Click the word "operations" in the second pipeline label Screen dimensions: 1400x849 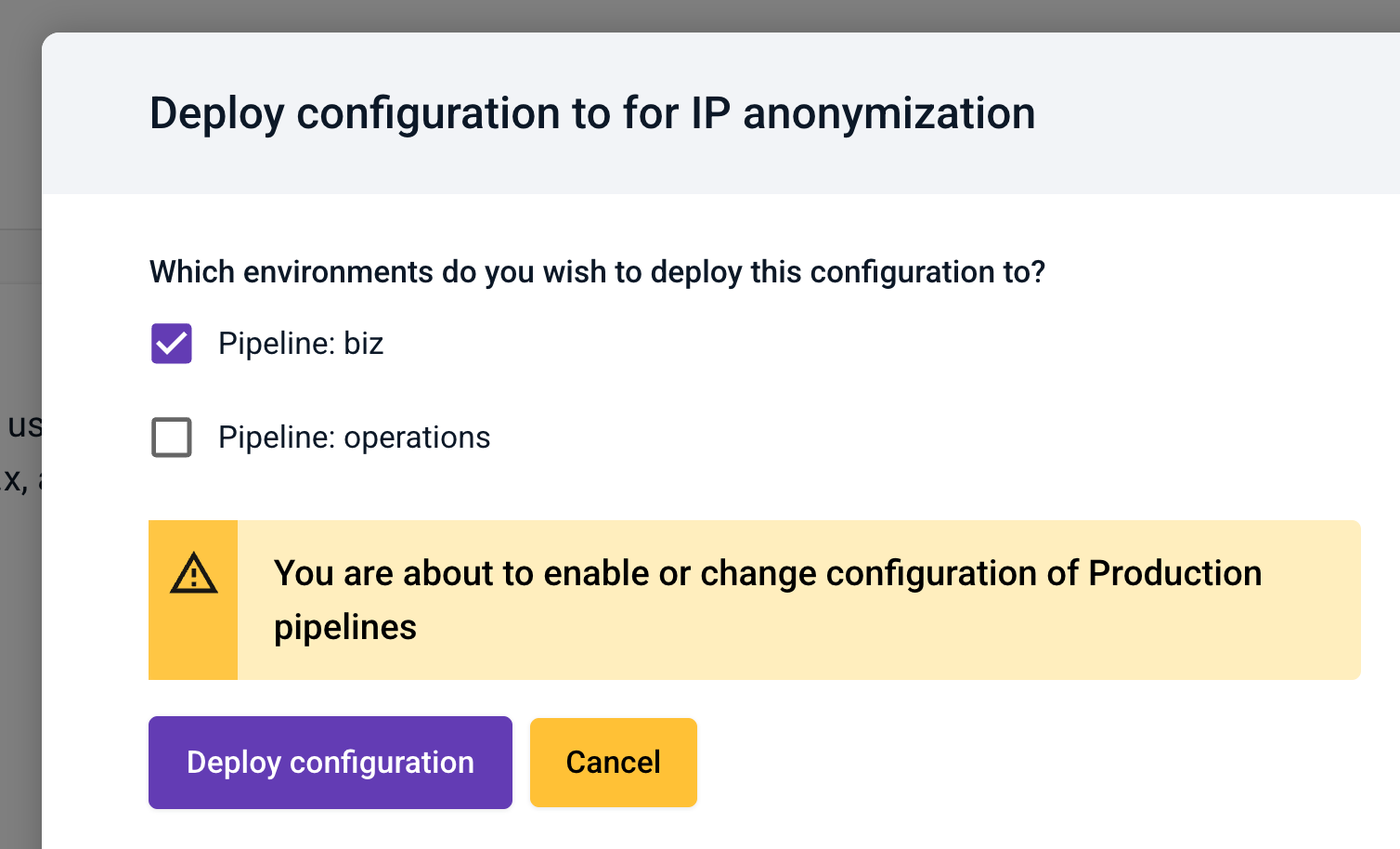(417, 438)
